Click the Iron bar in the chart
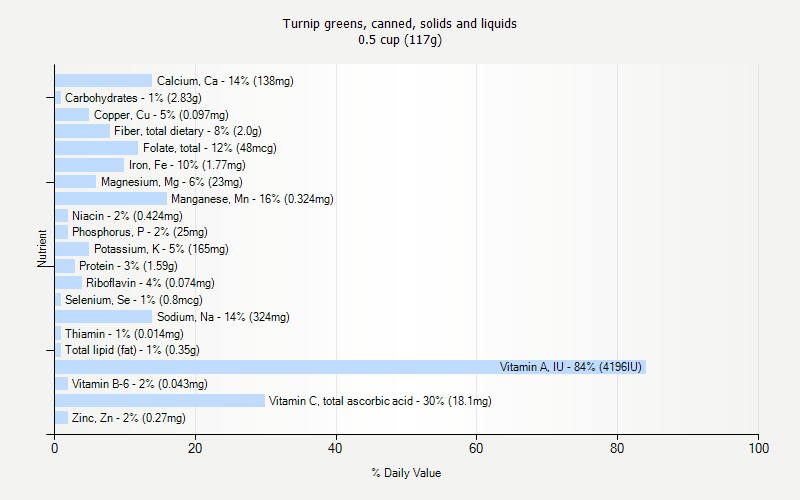800x500 pixels. pyautogui.click(x=90, y=165)
